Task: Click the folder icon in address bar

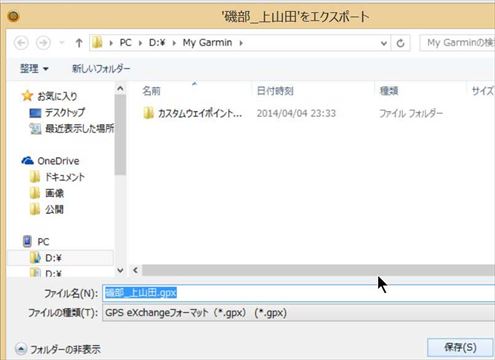Action: (97, 43)
